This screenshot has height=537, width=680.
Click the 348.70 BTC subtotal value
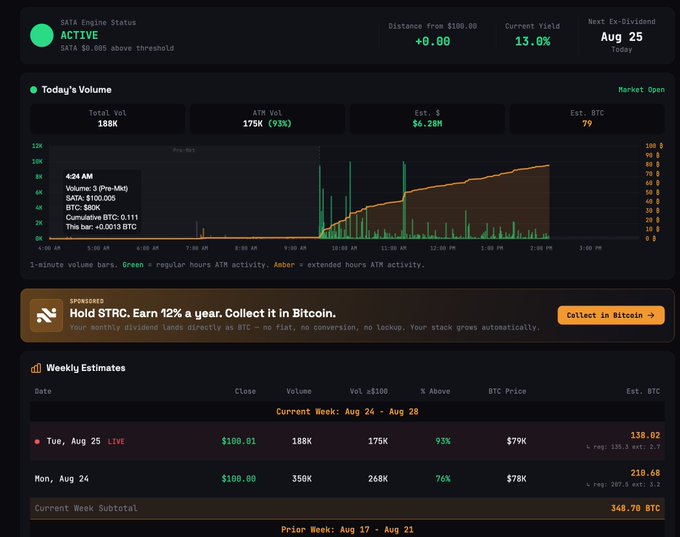click(x=635, y=508)
